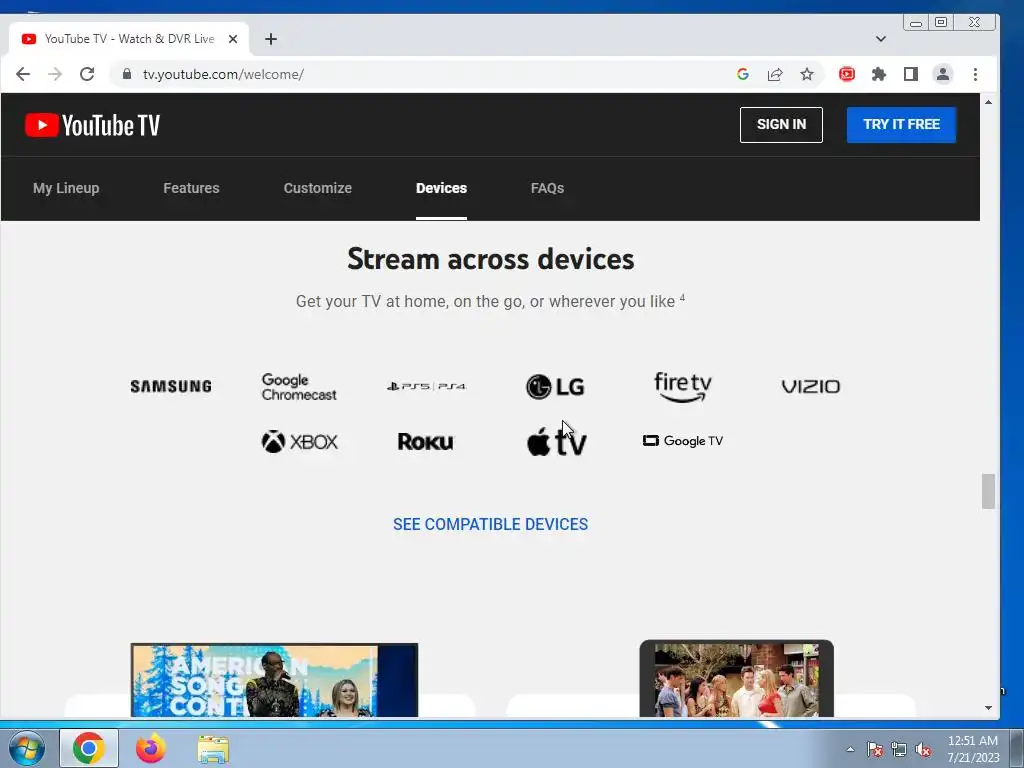1024x768 pixels.
Task: Toggle the browser side panel icon
Action: [911, 74]
